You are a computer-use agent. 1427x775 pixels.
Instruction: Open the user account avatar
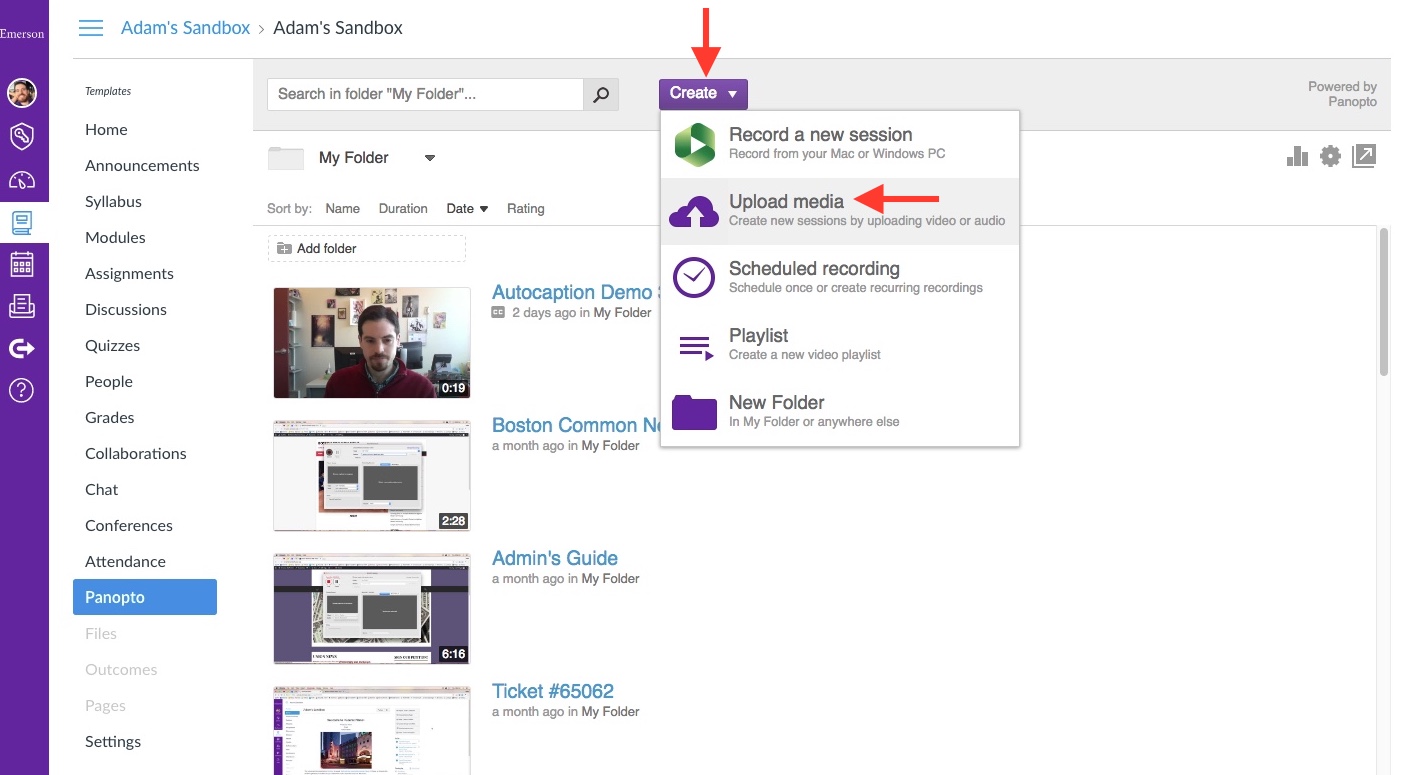pos(22,93)
